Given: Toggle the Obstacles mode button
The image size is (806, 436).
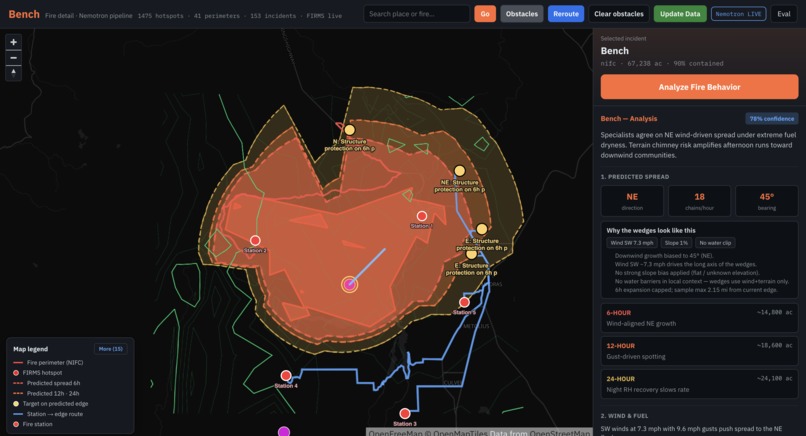Looking at the screenshot, I should [522, 14].
